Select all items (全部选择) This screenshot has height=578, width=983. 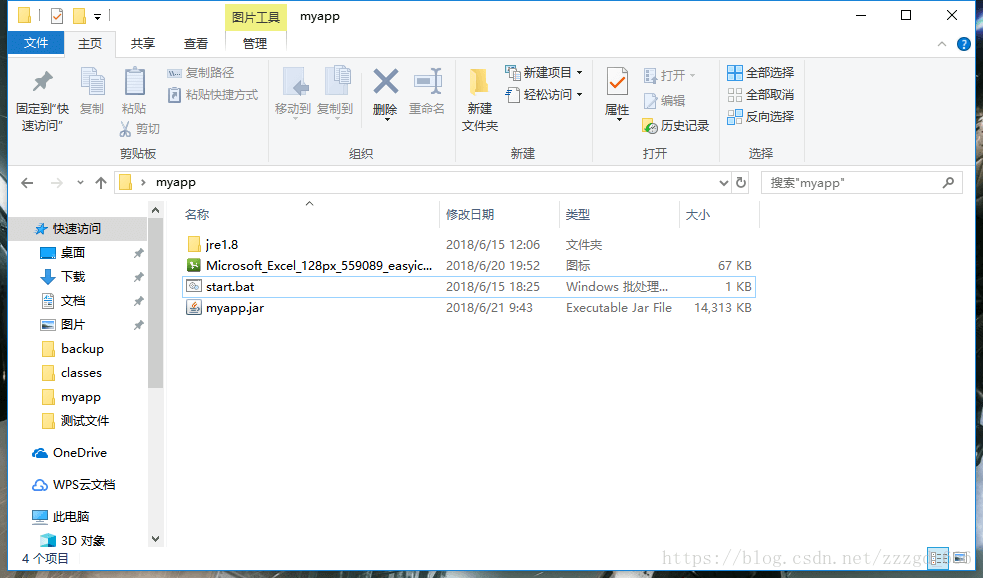coord(760,73)
